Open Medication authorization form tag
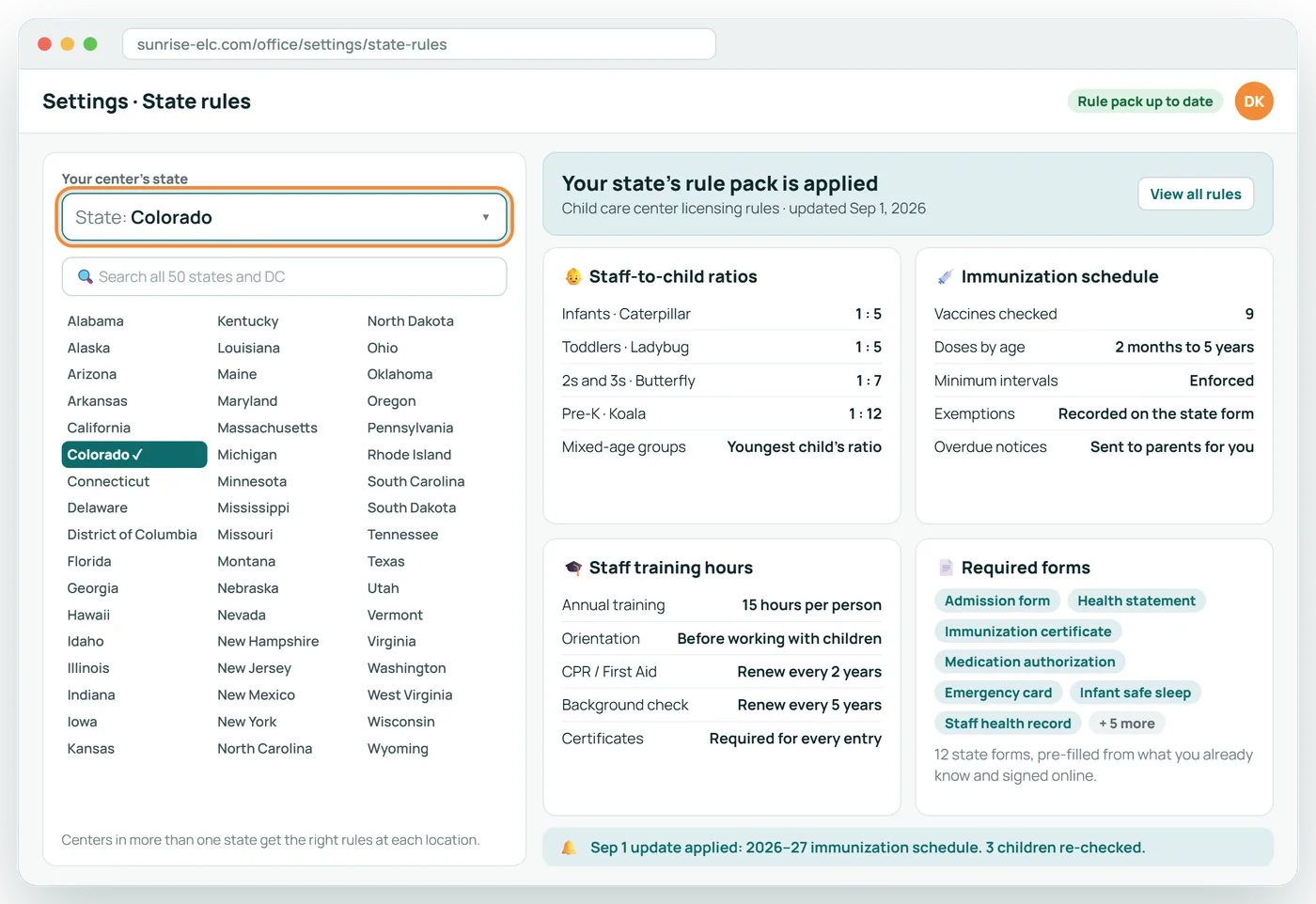The image size is (1316, 904). [1029, 662]
